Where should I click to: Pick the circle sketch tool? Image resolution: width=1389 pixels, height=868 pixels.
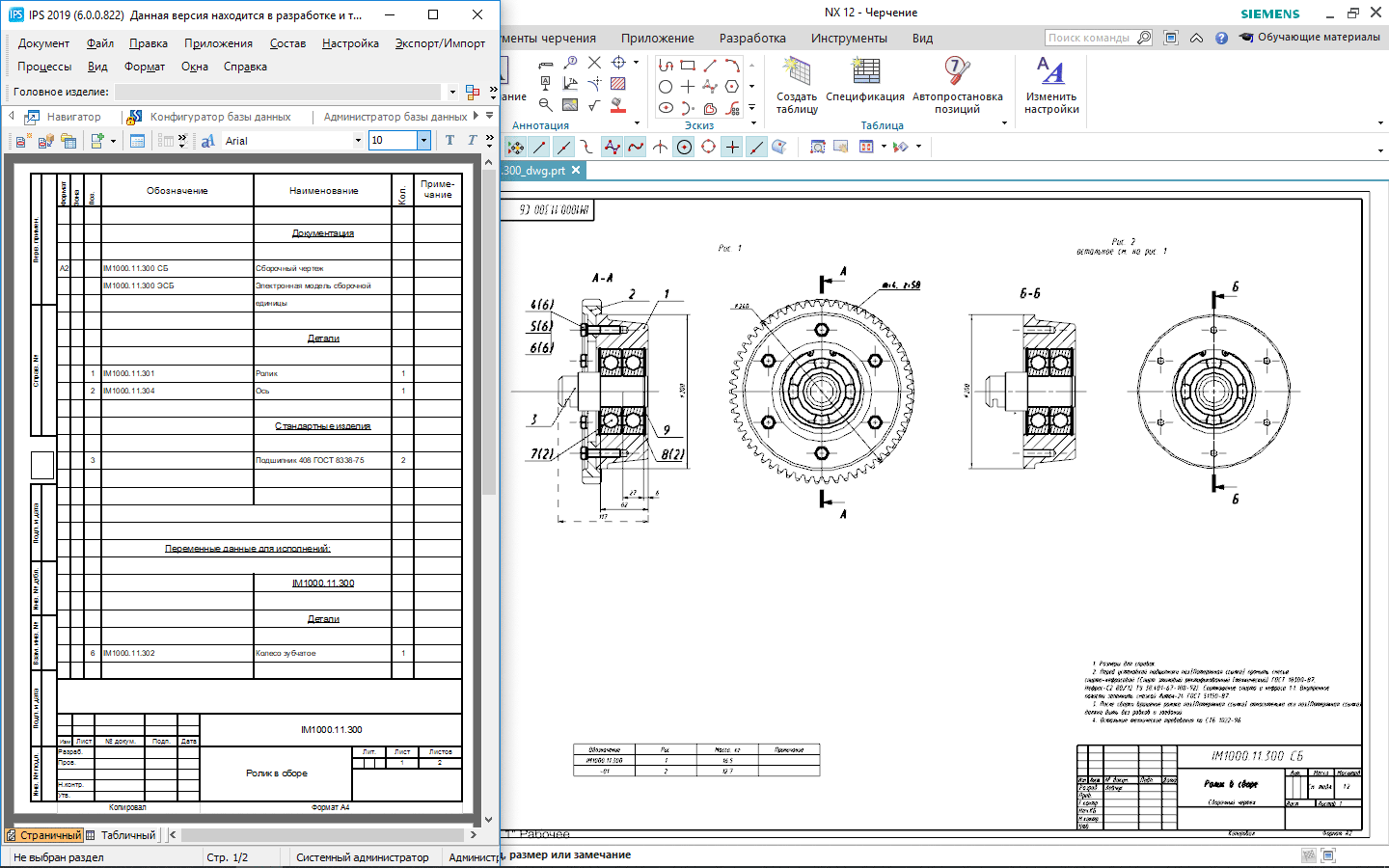click(x=666, y=87)
